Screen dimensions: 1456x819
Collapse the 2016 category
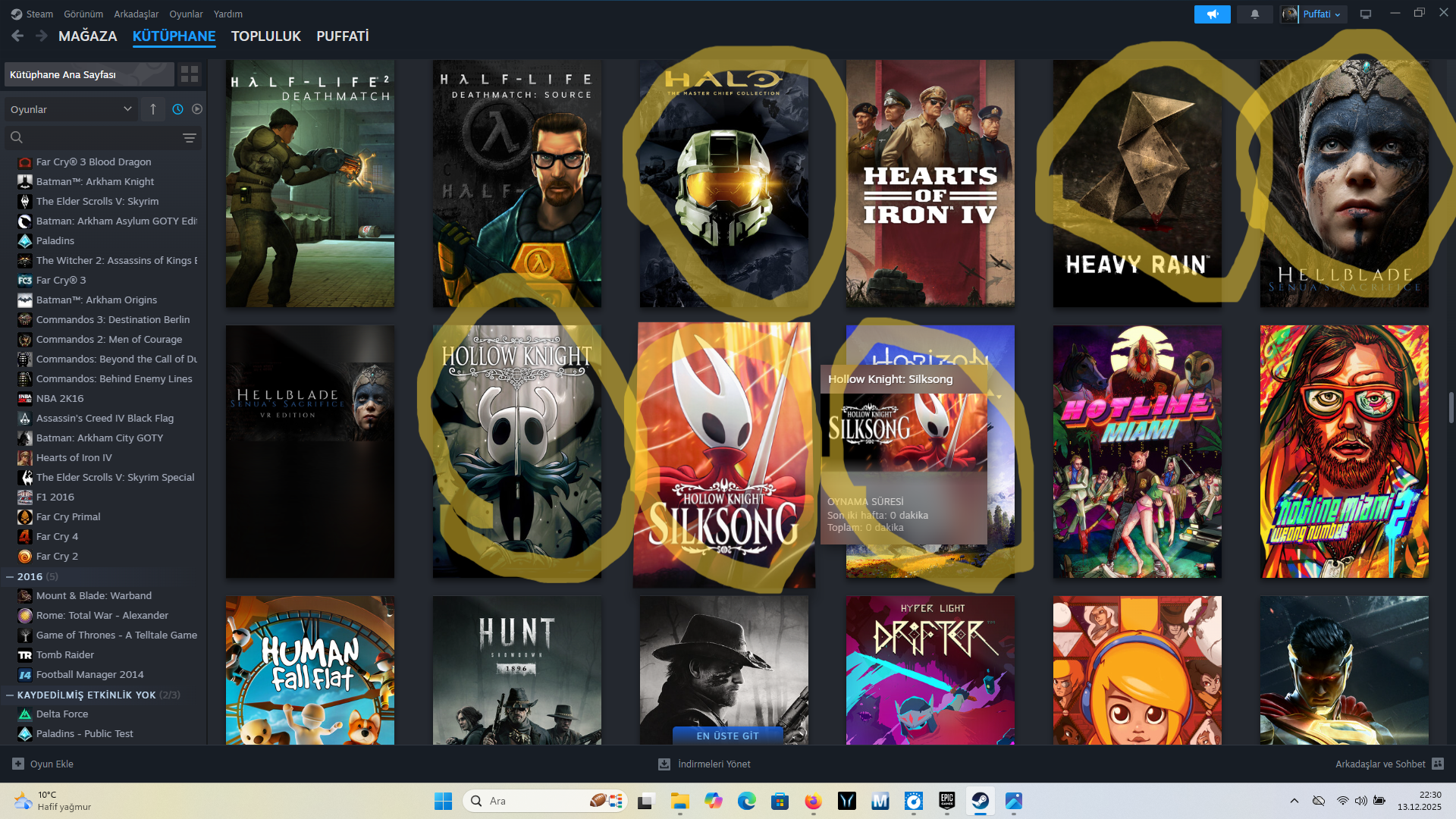(x=10, y=577)
